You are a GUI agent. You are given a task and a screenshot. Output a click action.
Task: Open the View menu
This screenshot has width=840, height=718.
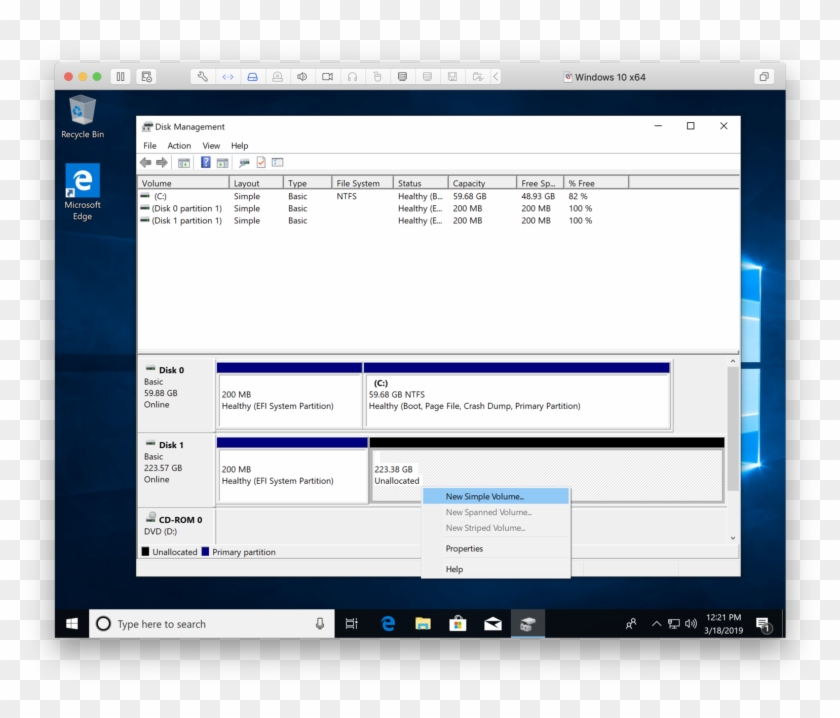tap(211, 145)
